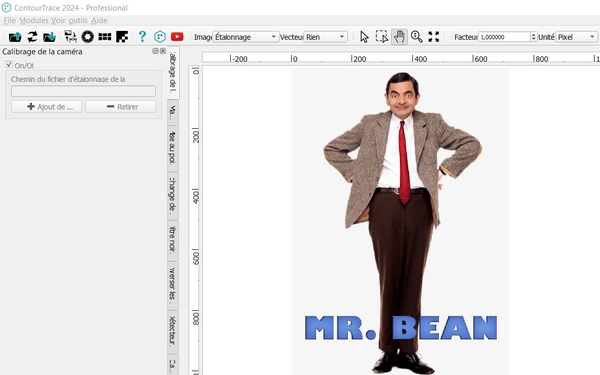
Task: Select the 'Va...' vertical tab
Action: point(173,112)
